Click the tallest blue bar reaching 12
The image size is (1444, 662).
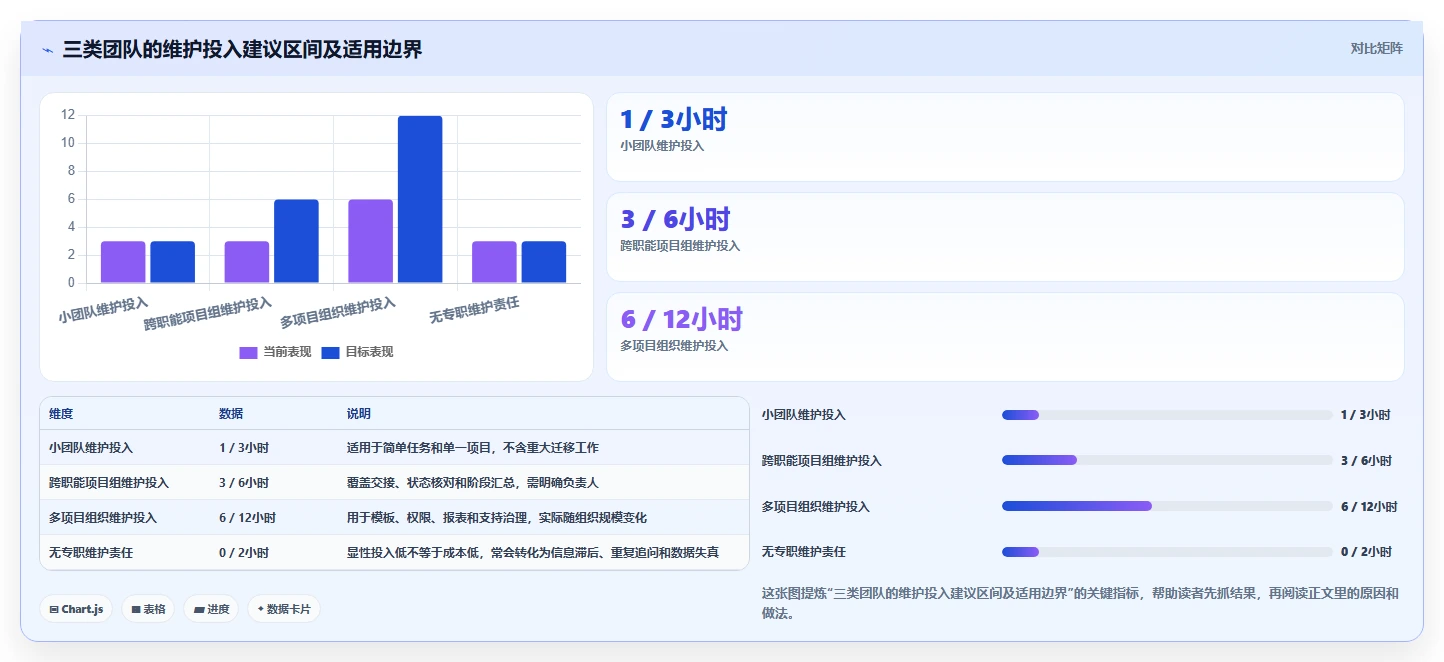420,199
